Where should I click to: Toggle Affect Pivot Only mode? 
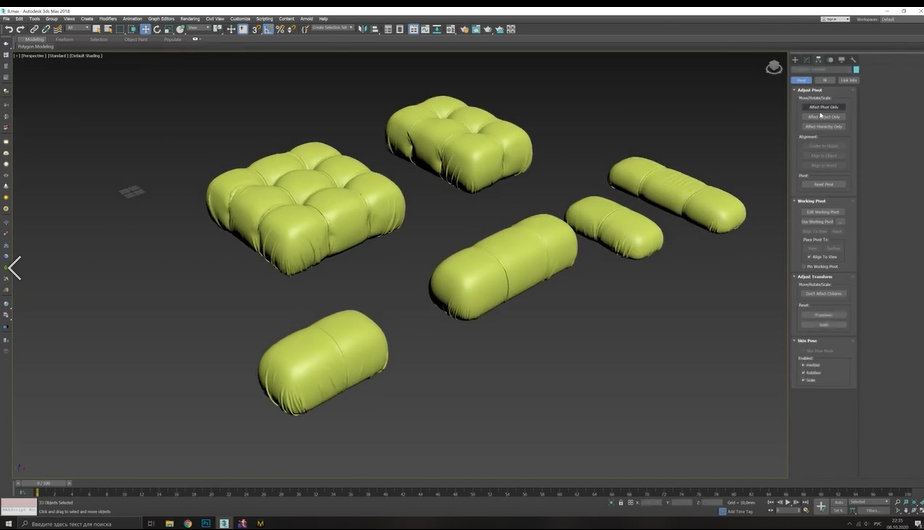tap(823, 107)
